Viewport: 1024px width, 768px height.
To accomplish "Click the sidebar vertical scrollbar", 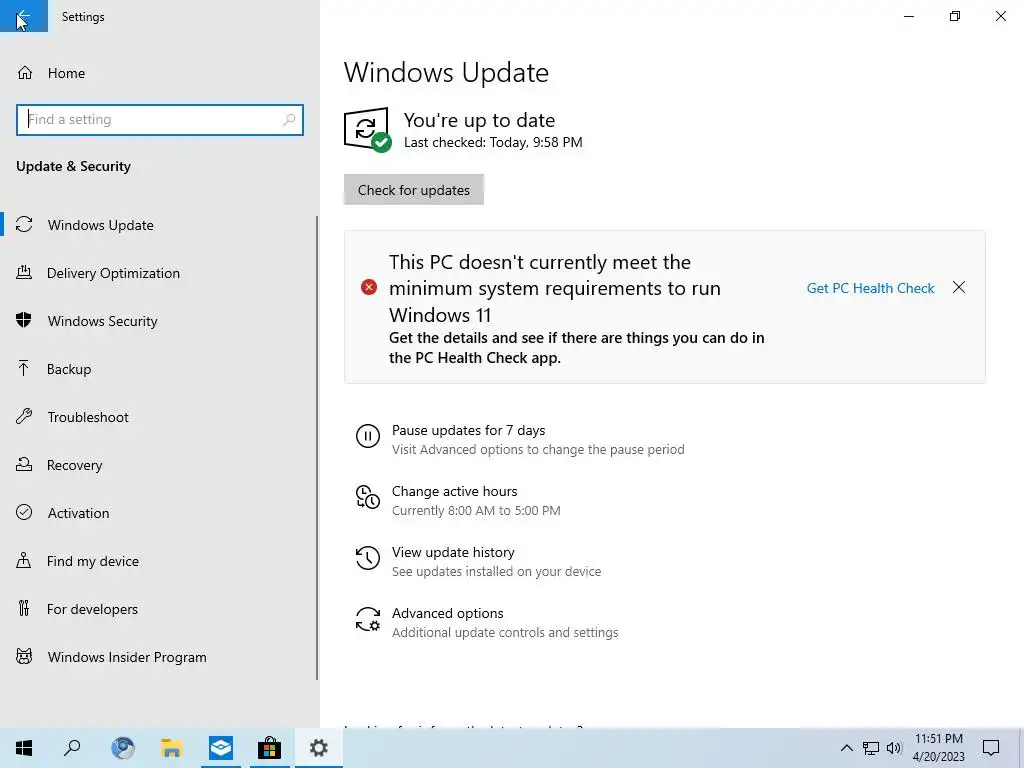I will (317, 448).
